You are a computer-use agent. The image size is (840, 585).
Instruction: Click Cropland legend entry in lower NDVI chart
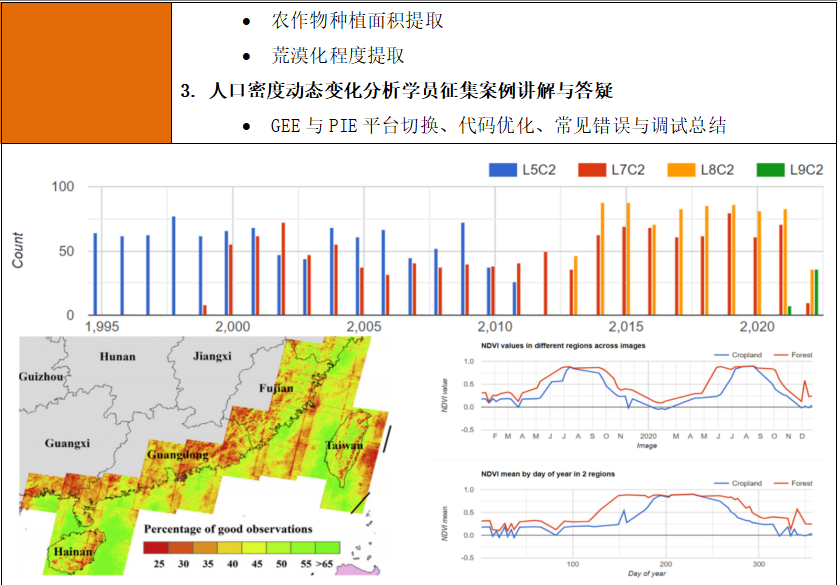coord(738,483)
